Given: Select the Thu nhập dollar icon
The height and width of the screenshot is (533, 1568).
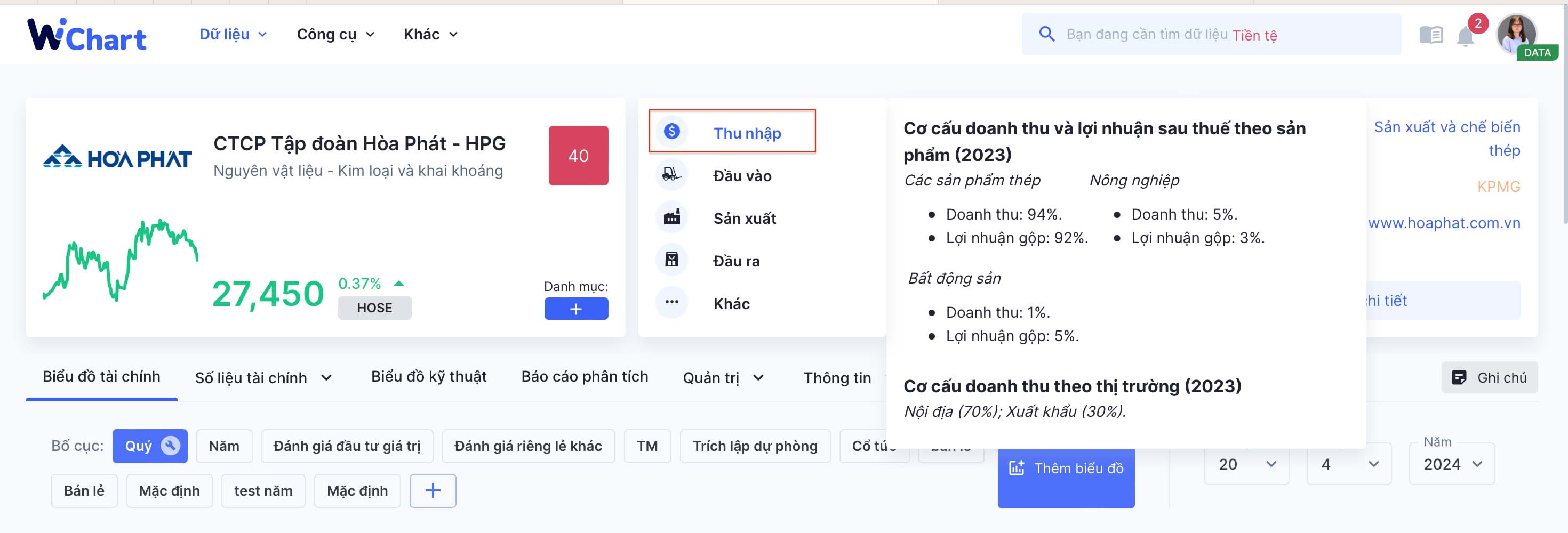Looking at the screenshot, I should pyautogui.click(x=671, y=131).
